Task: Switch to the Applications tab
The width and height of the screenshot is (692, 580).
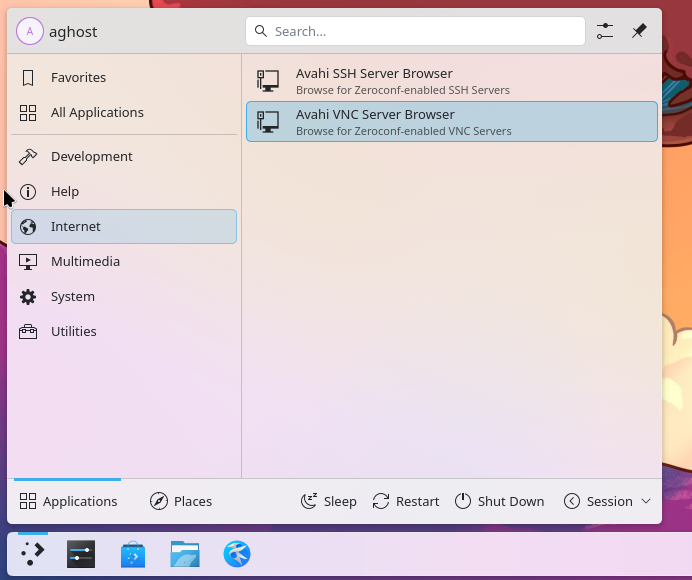Action: click(68, 501)
